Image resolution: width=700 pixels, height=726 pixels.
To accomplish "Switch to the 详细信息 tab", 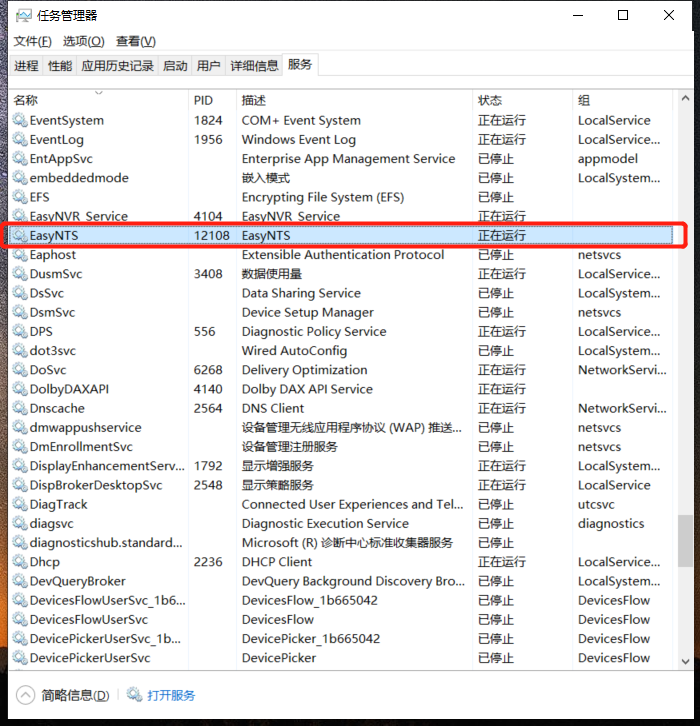I will click(254, 66).
